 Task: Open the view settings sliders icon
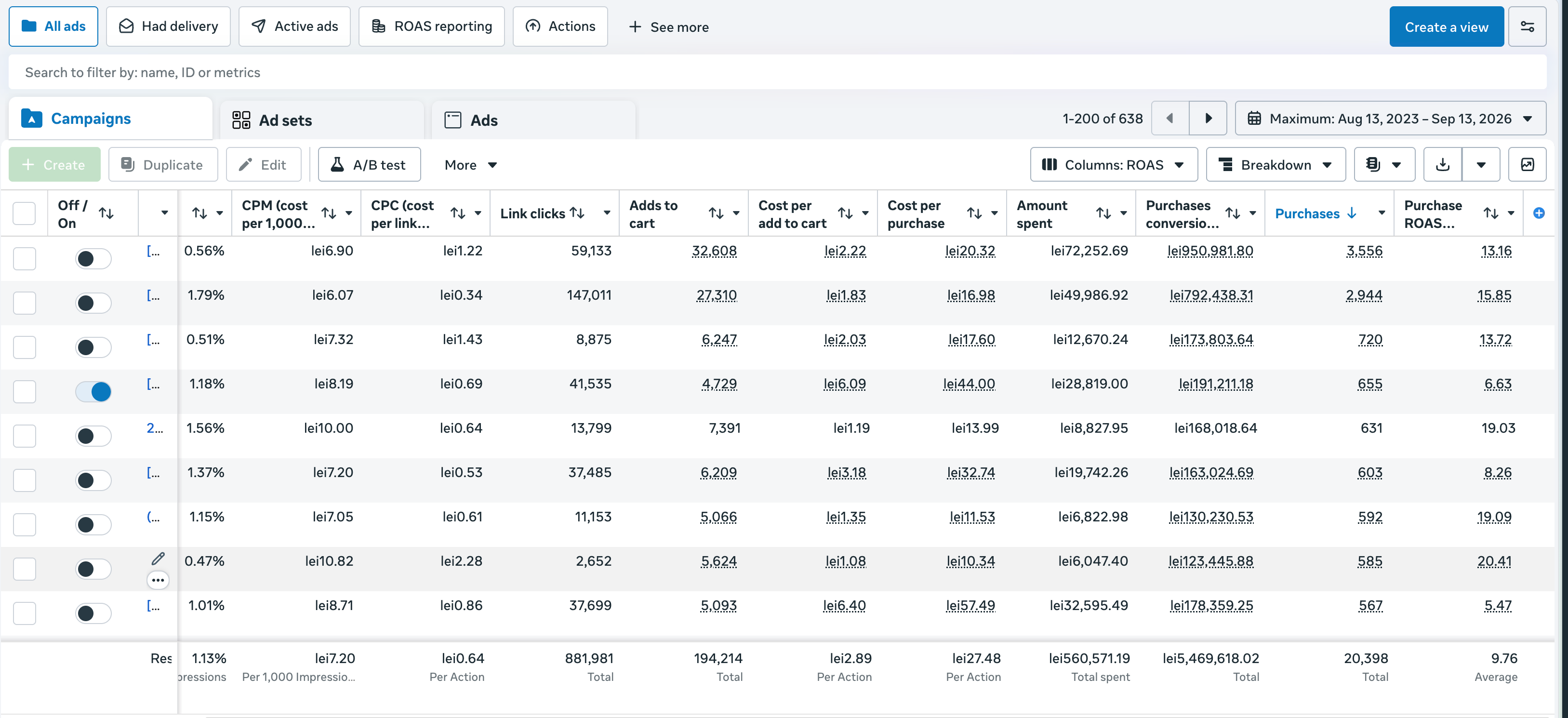pos(1527,27)
